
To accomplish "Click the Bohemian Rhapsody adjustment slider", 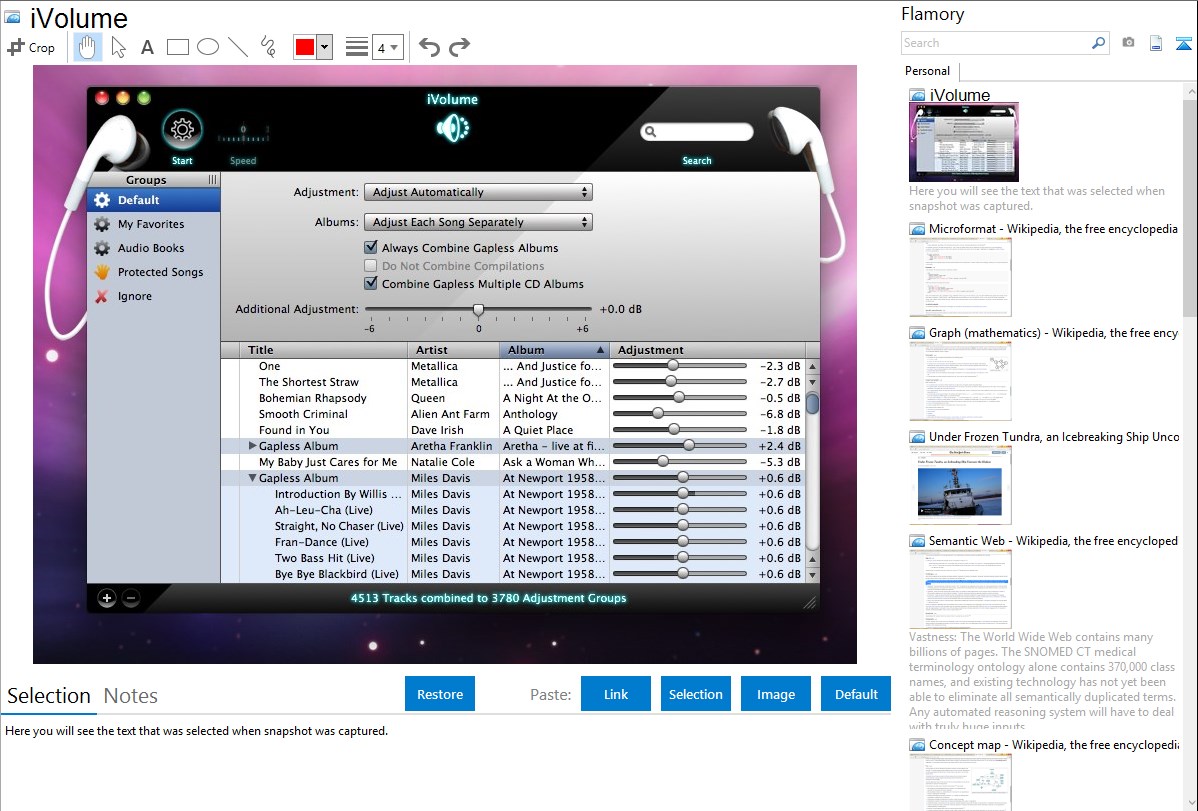I will (679, 397).
